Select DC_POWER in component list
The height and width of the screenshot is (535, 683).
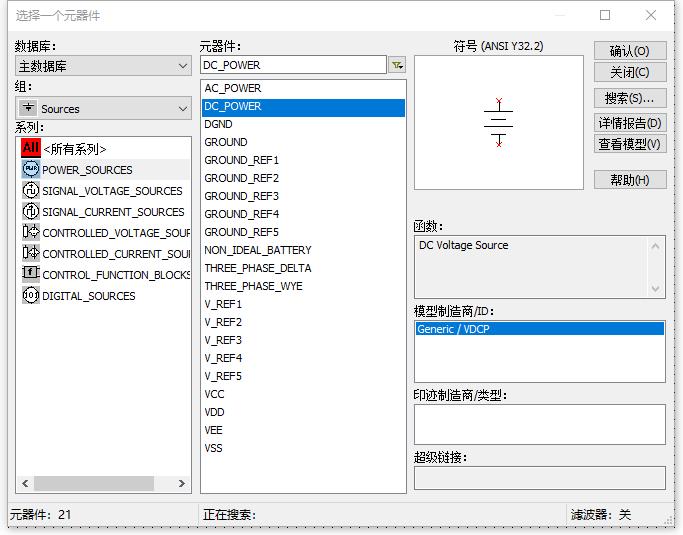[x=303, y=107]
